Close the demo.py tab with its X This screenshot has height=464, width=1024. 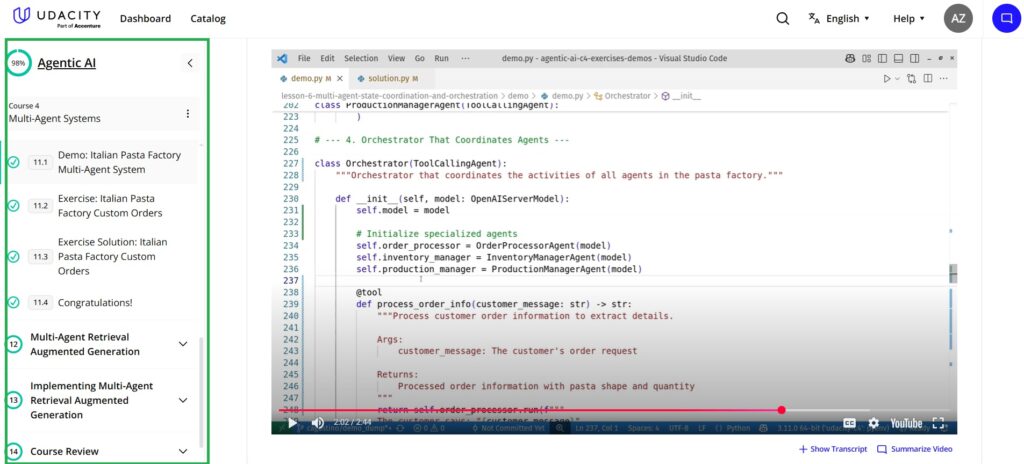coord(341,79)
